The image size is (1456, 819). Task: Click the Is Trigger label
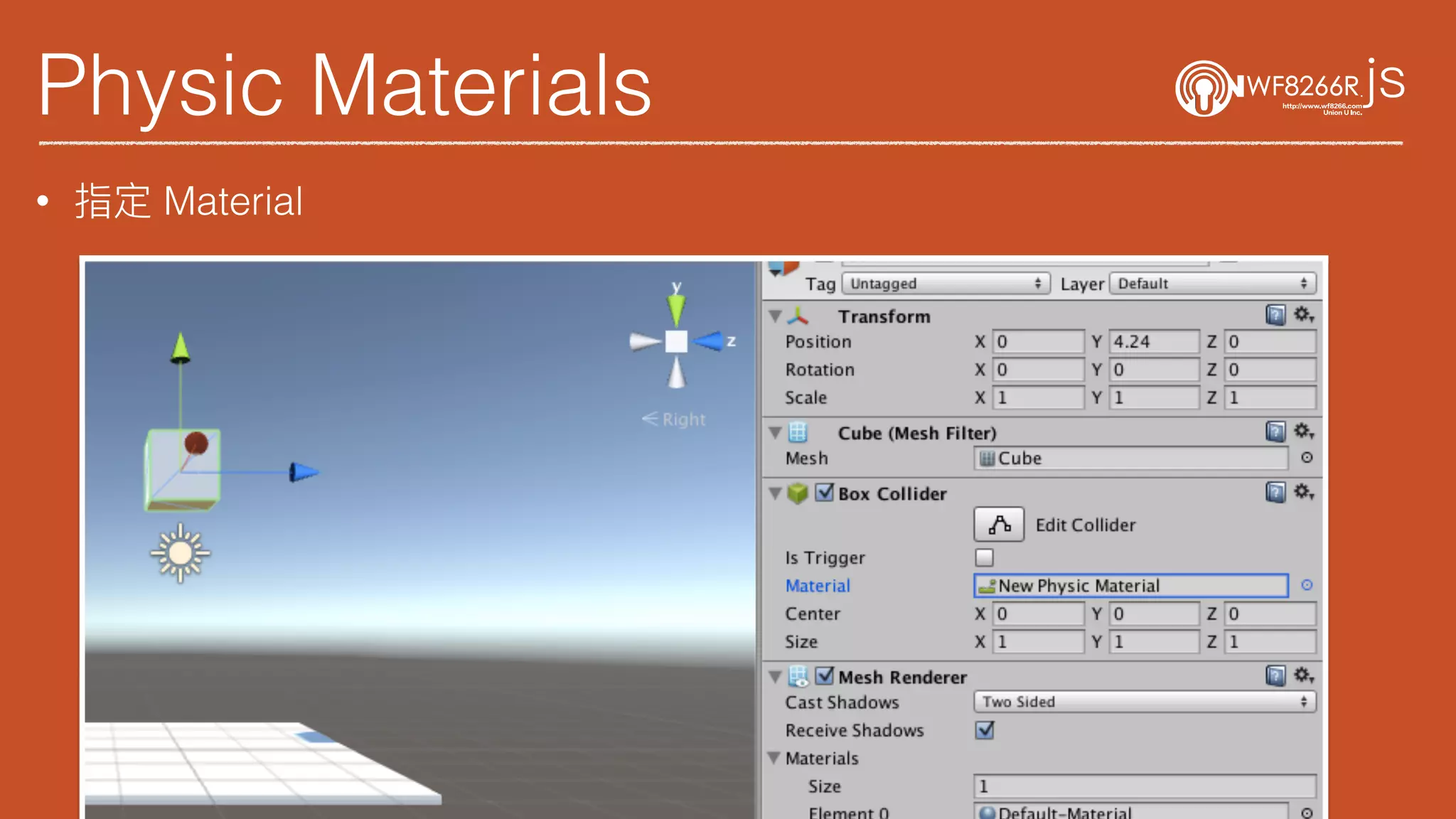[825, 558]
